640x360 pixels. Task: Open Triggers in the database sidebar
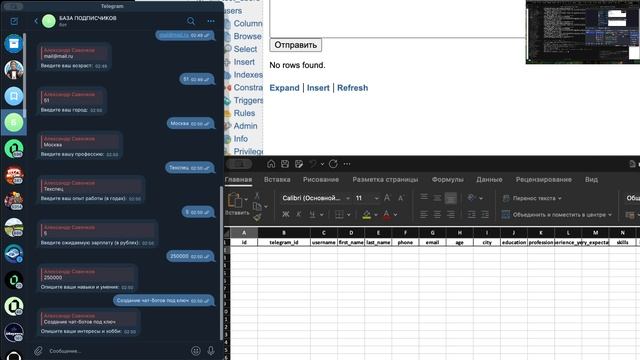[x=248, y=100]
